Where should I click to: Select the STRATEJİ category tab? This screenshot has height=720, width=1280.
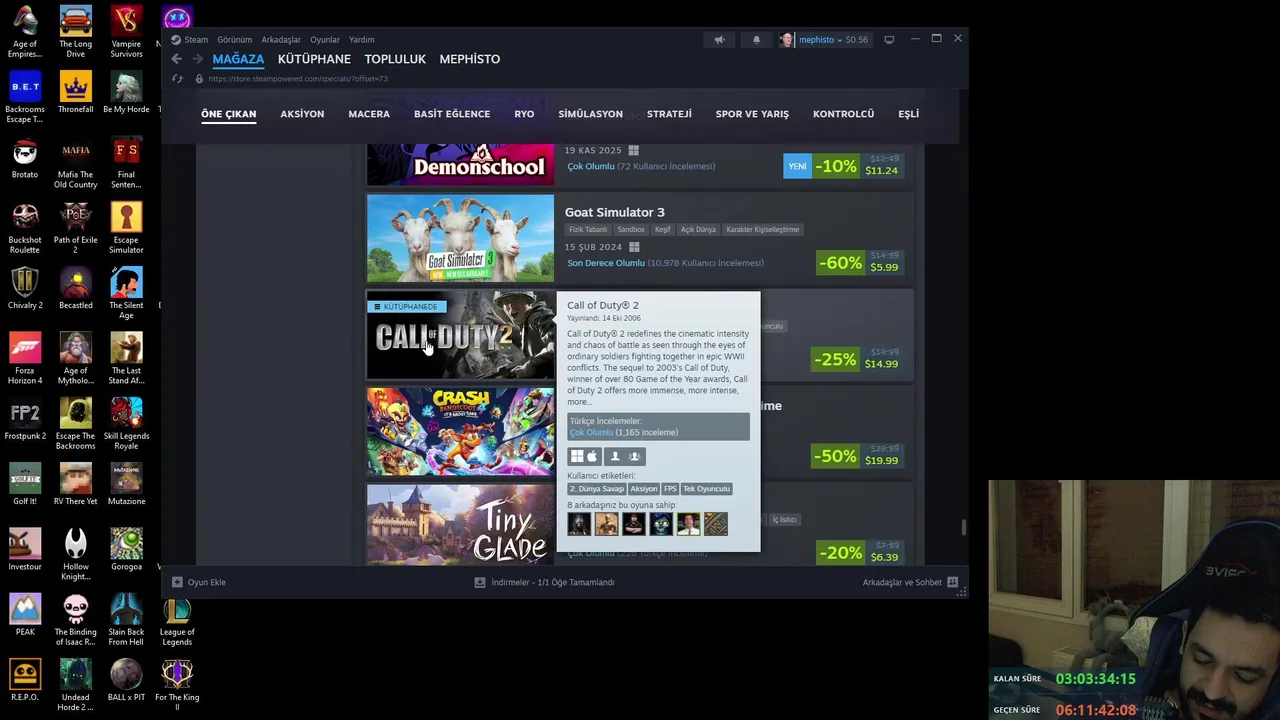click(669, 114)
